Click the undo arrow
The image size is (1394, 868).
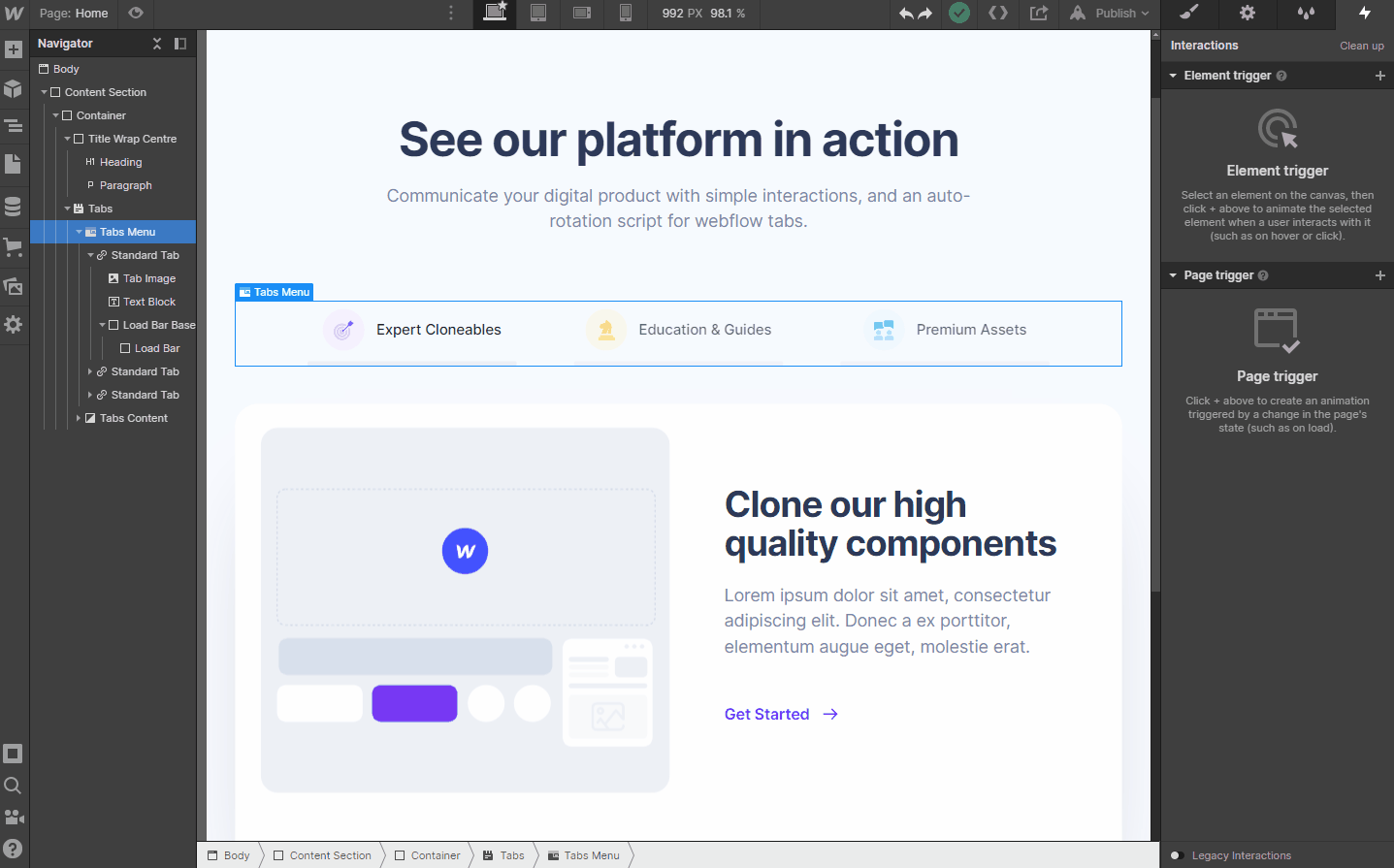tap(906, 14)
